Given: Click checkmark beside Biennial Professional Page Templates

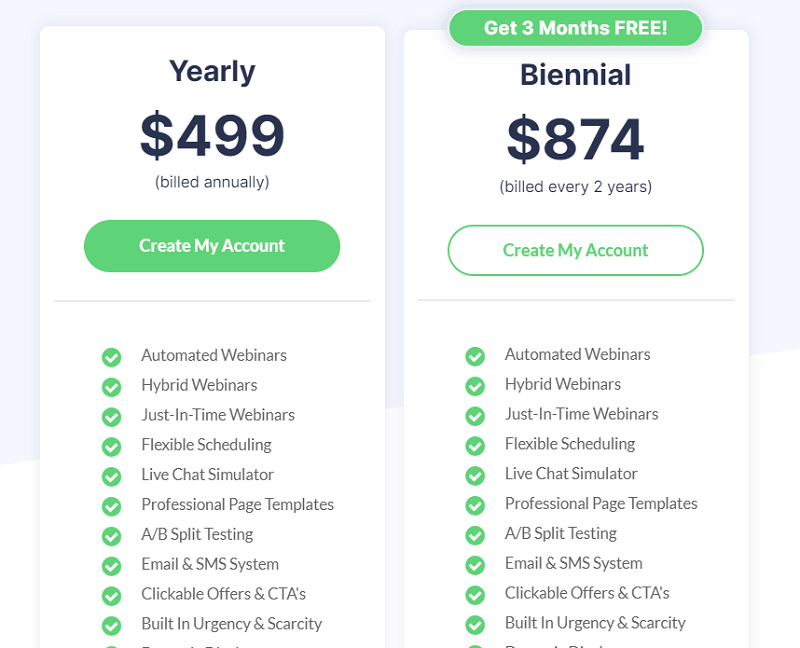Looking at the screenshot, I should (475, 506).
